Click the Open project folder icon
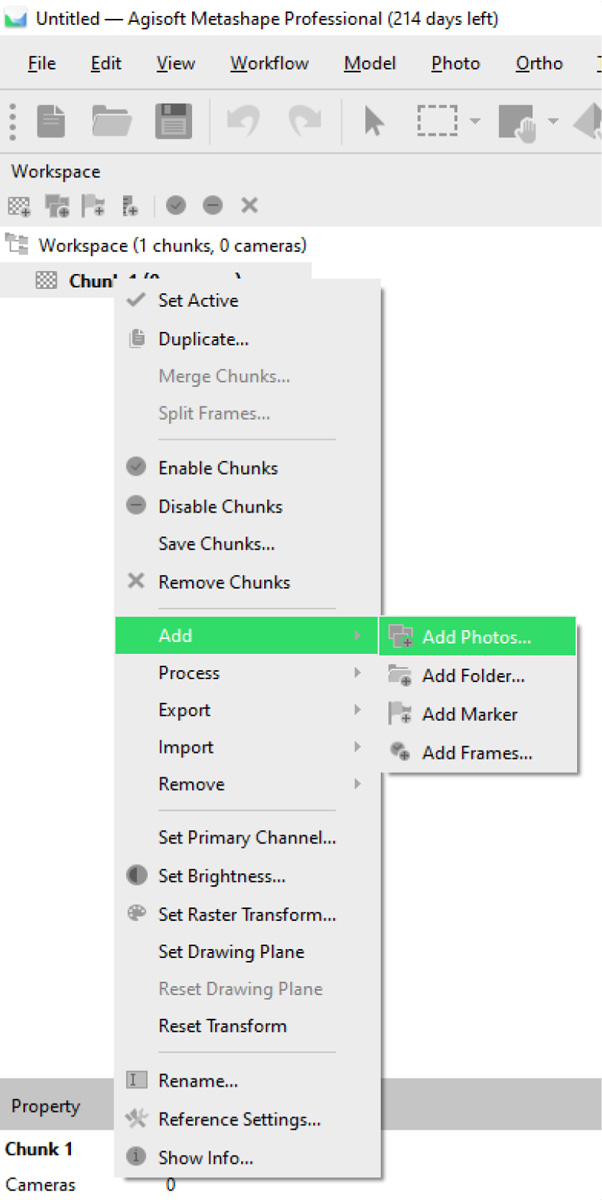The height and width of the screenshot is (1200, 602). 112,122
